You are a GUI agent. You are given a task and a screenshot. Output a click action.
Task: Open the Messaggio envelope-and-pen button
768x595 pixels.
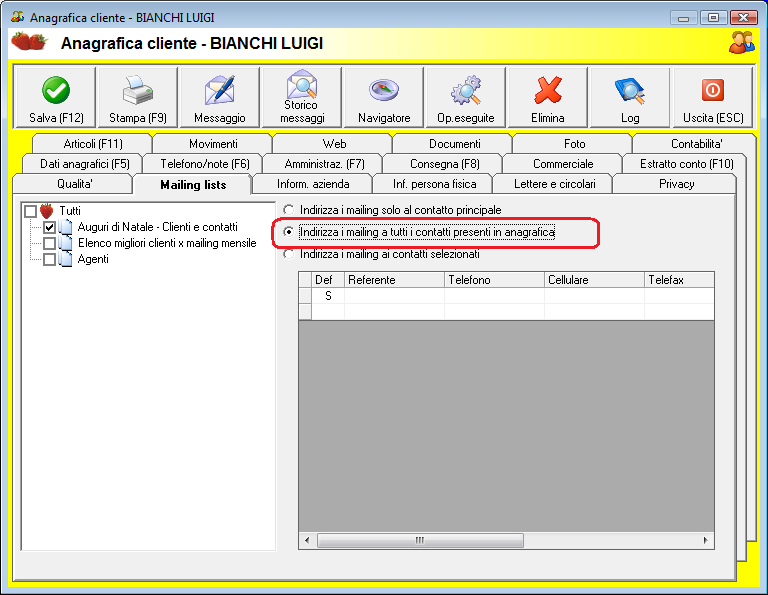219,97
